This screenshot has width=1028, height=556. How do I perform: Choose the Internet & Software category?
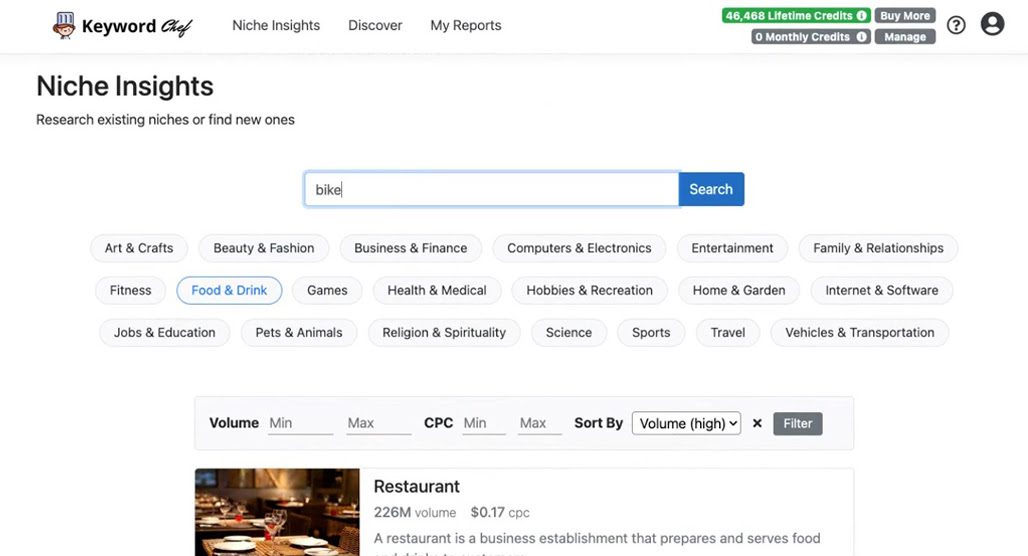(881, 290)
